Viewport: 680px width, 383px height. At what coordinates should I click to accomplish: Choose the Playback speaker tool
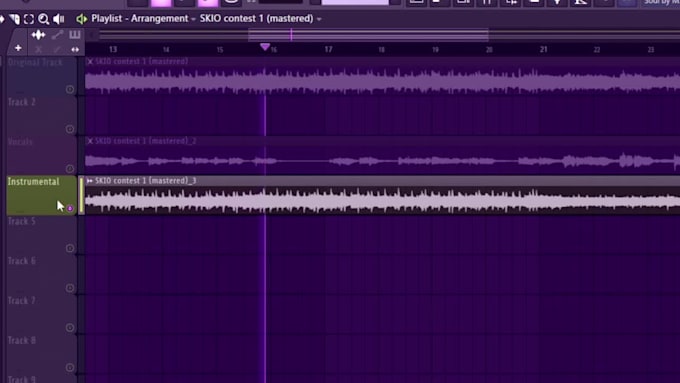[59, 19]
